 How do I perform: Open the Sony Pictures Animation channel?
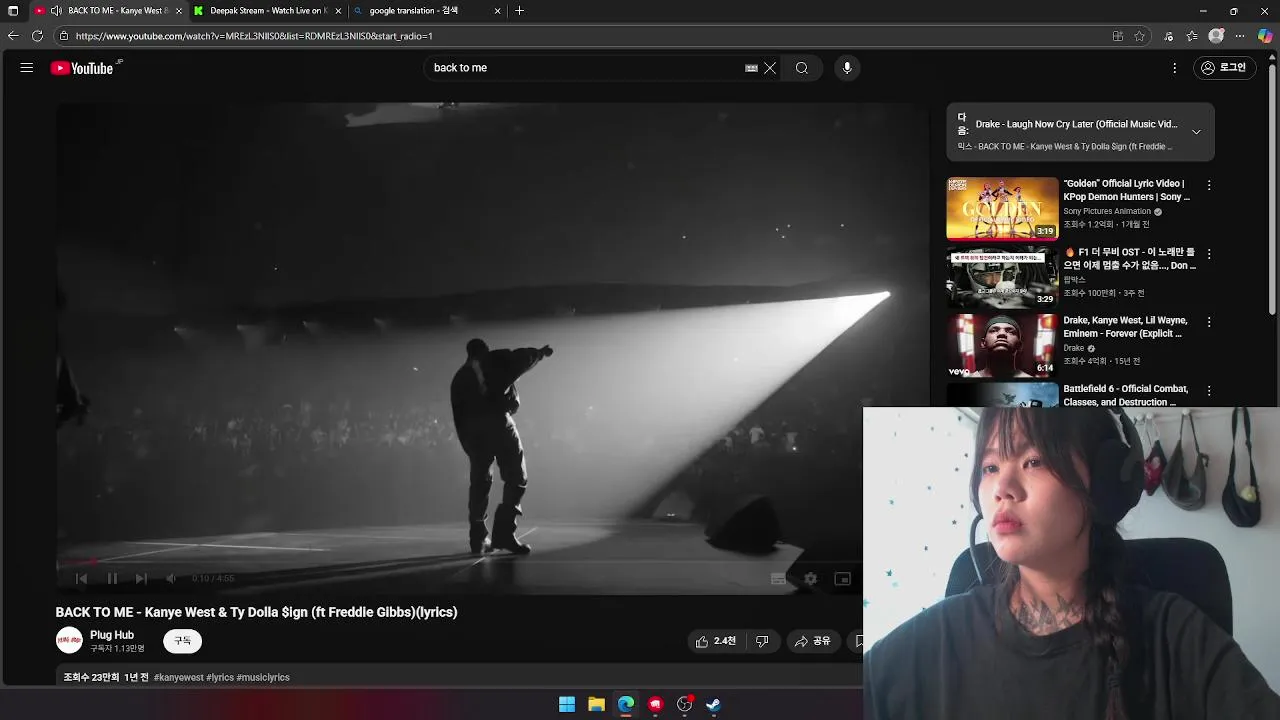(1107, 212)
